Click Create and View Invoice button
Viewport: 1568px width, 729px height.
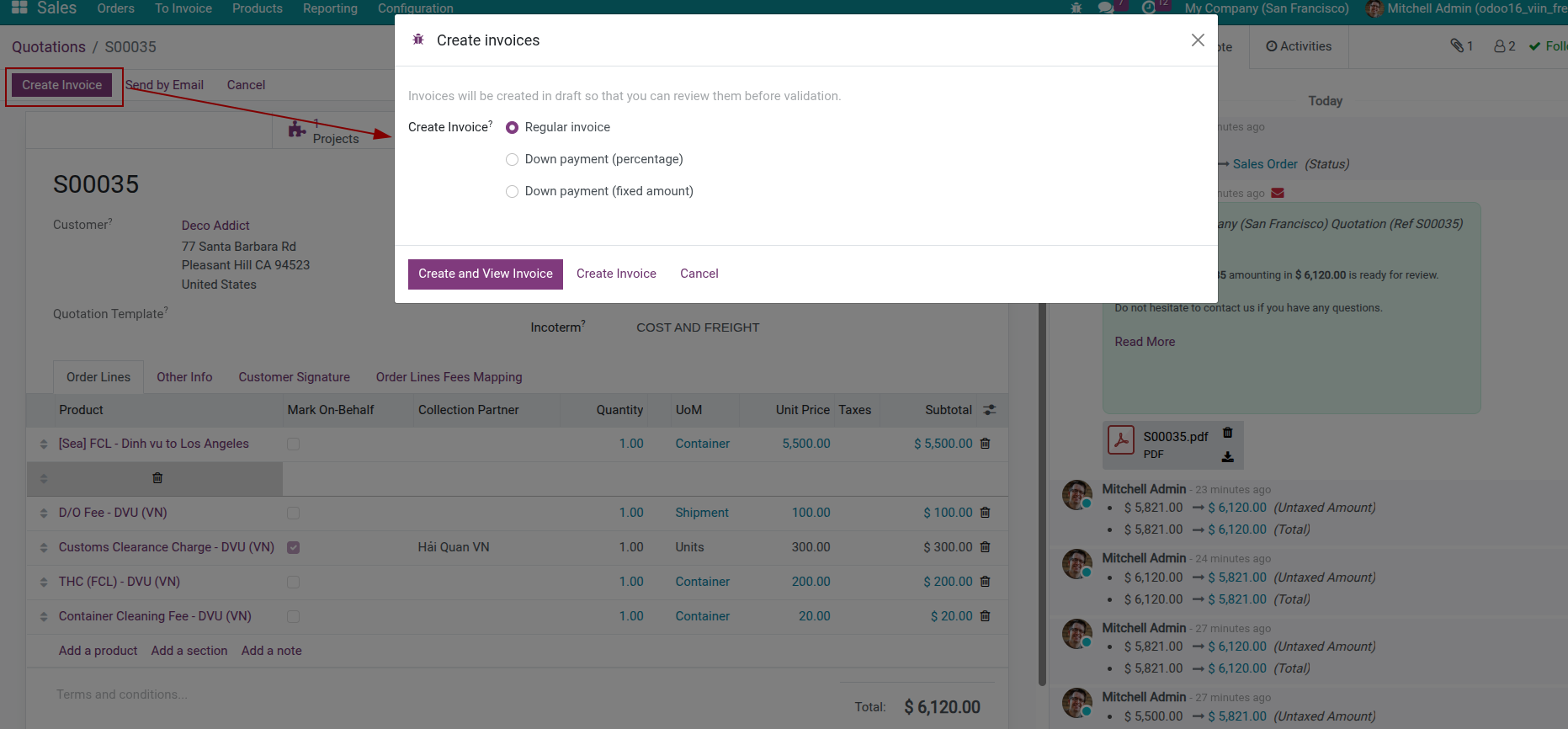point(485,274)
